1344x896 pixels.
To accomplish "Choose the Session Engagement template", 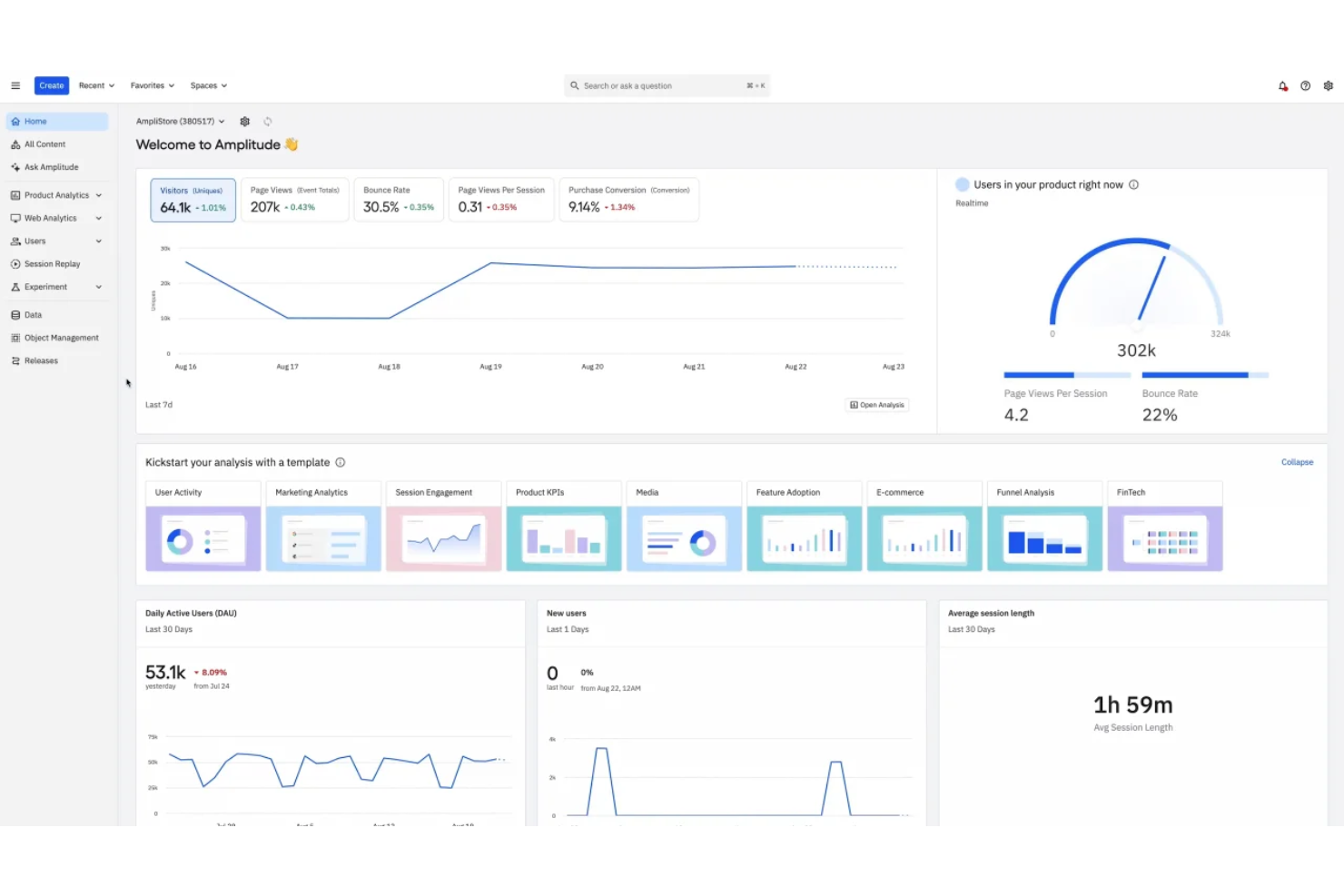I will coord(443,527).
